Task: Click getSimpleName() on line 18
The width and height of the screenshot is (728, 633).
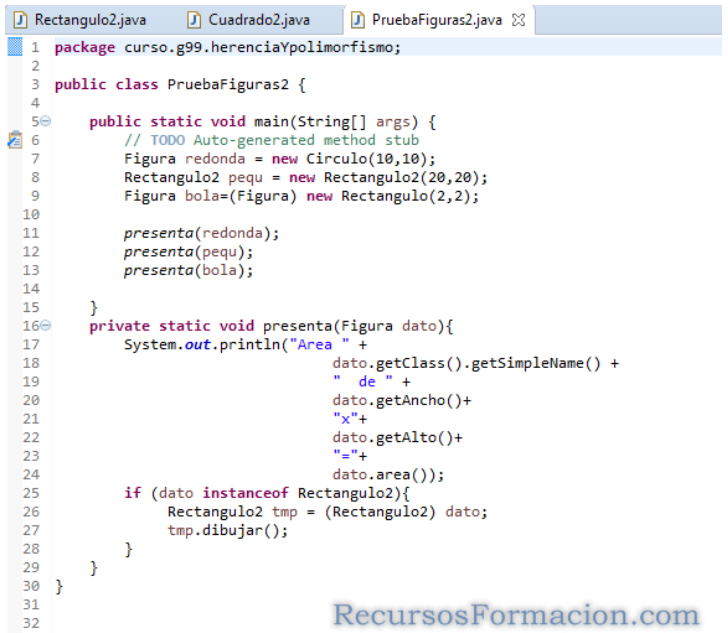Action: tap(535, 364)
